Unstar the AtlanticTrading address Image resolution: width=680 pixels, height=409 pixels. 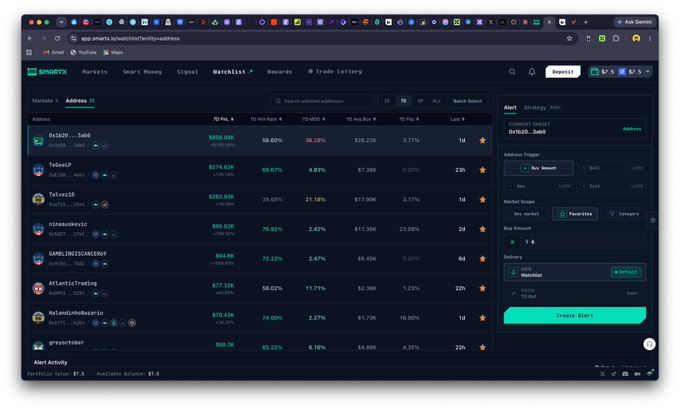point(482,288)
